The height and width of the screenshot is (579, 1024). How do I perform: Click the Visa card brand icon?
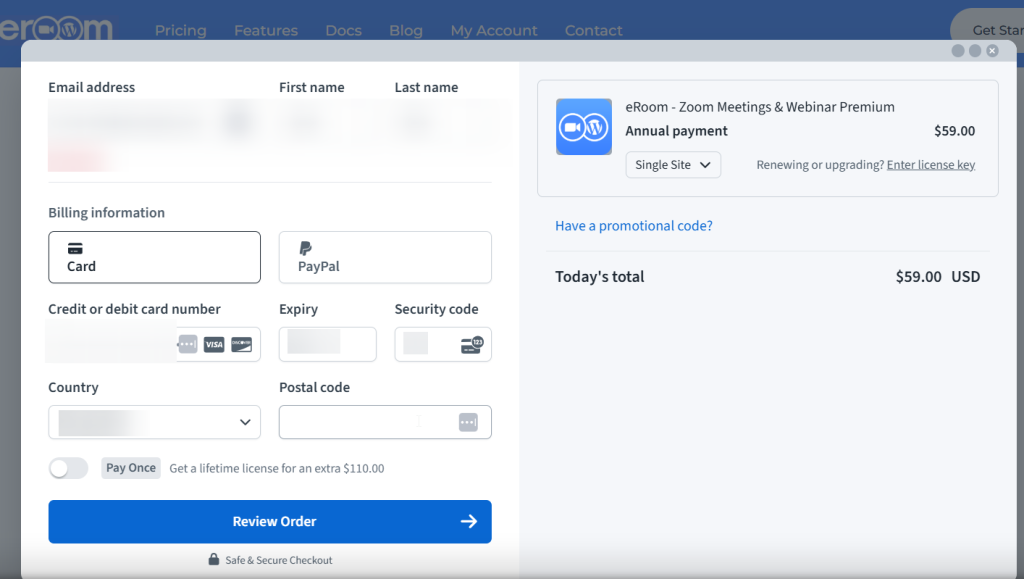pos(213,344)
